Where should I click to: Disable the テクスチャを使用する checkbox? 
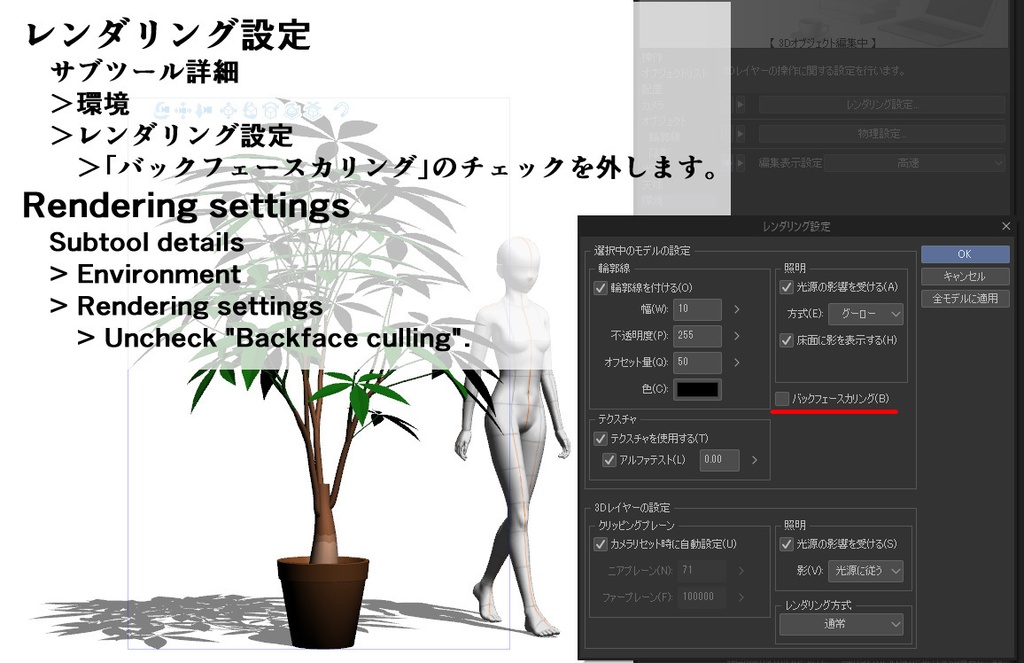pos(601,437)
